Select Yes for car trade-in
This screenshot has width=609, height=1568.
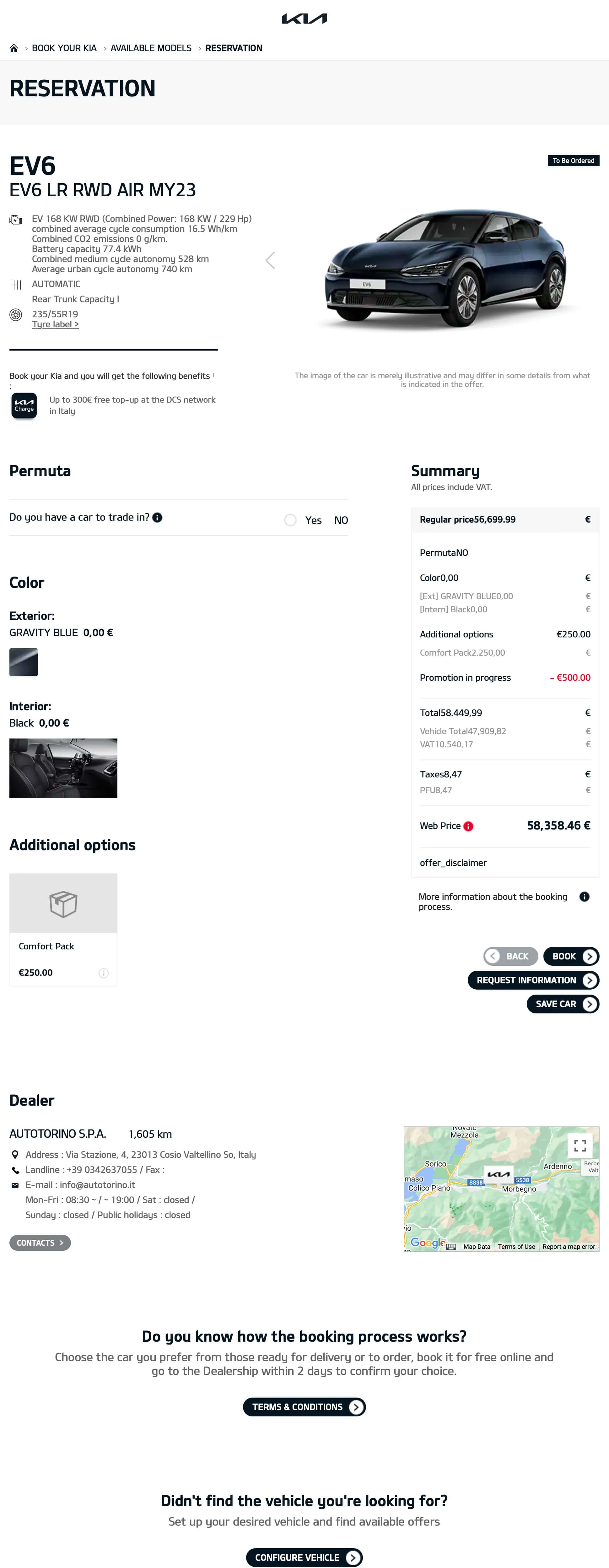click(x=290, y=520)
